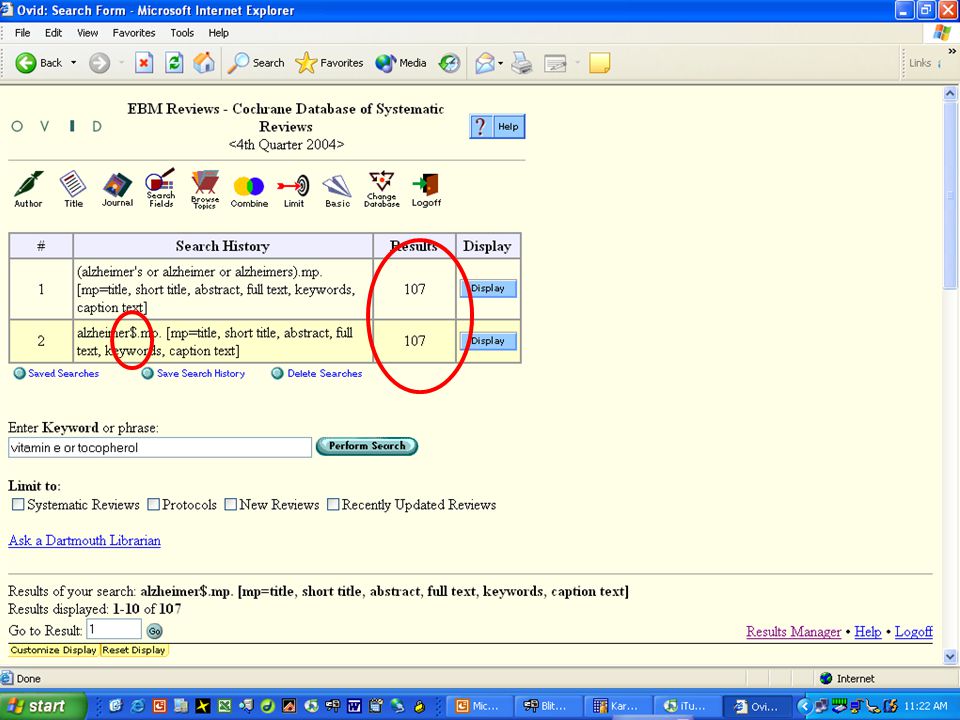This screenshot has width=960, height=720.
Task: Open the Limit target icon
Action: click(293, 191)
